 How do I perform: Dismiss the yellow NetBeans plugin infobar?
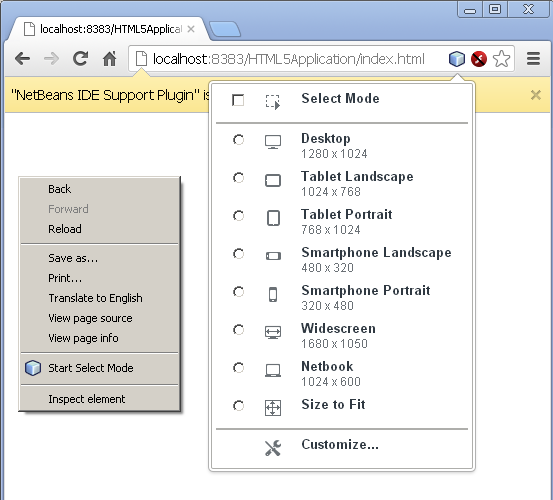535,95
